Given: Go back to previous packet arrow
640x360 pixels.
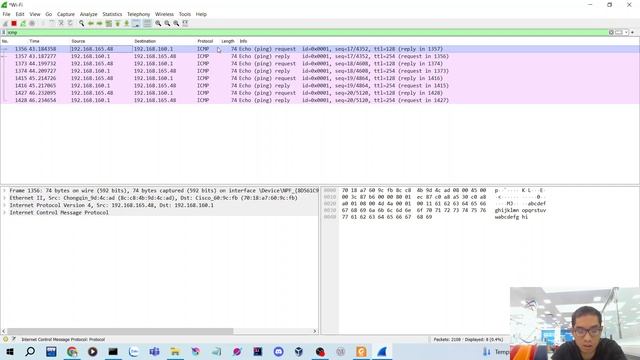Looking at the screenshot, I should 91,24.
